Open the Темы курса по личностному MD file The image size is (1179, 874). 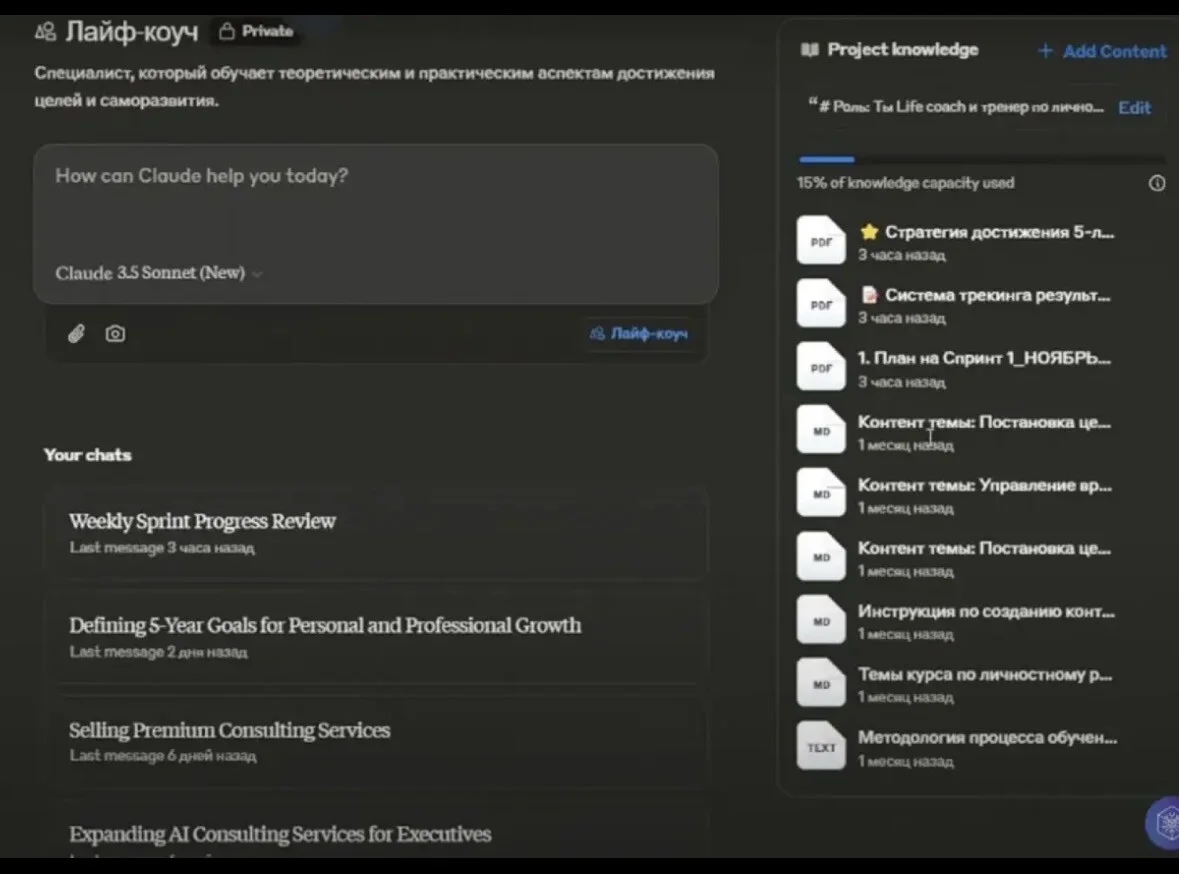957,684
